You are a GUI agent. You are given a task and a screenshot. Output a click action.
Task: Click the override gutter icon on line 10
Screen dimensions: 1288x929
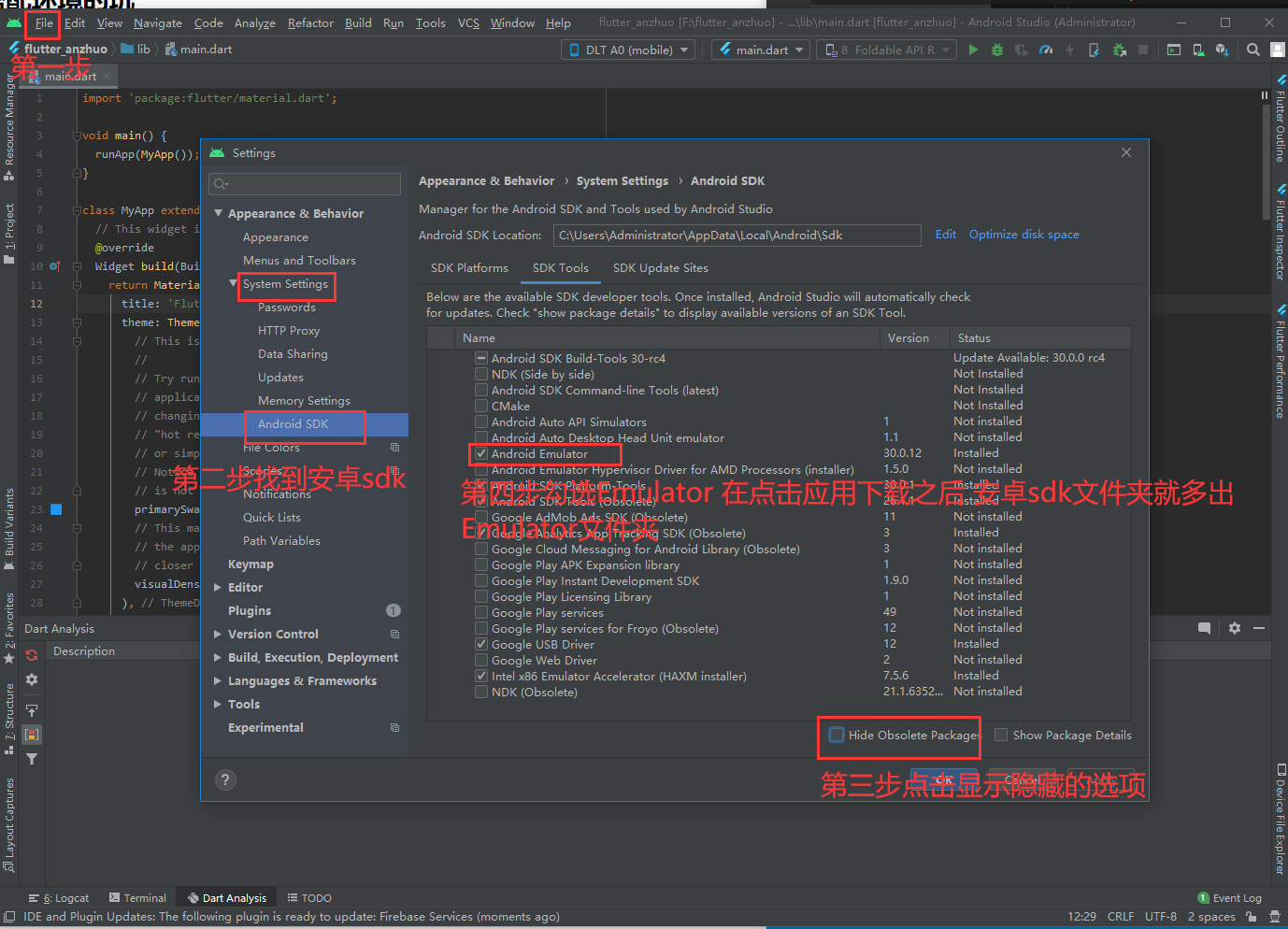point(54,266)
